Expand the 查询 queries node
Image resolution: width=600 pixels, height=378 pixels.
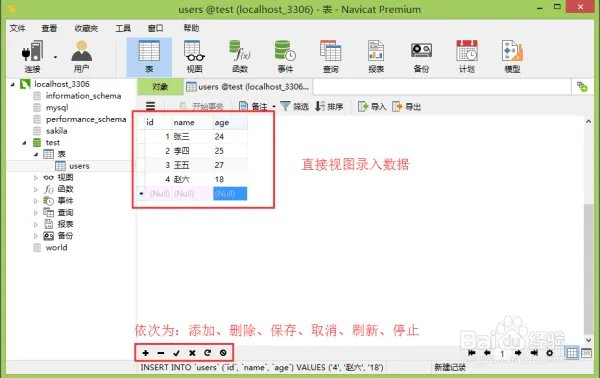pyautogui.click(x=36, y=213)
